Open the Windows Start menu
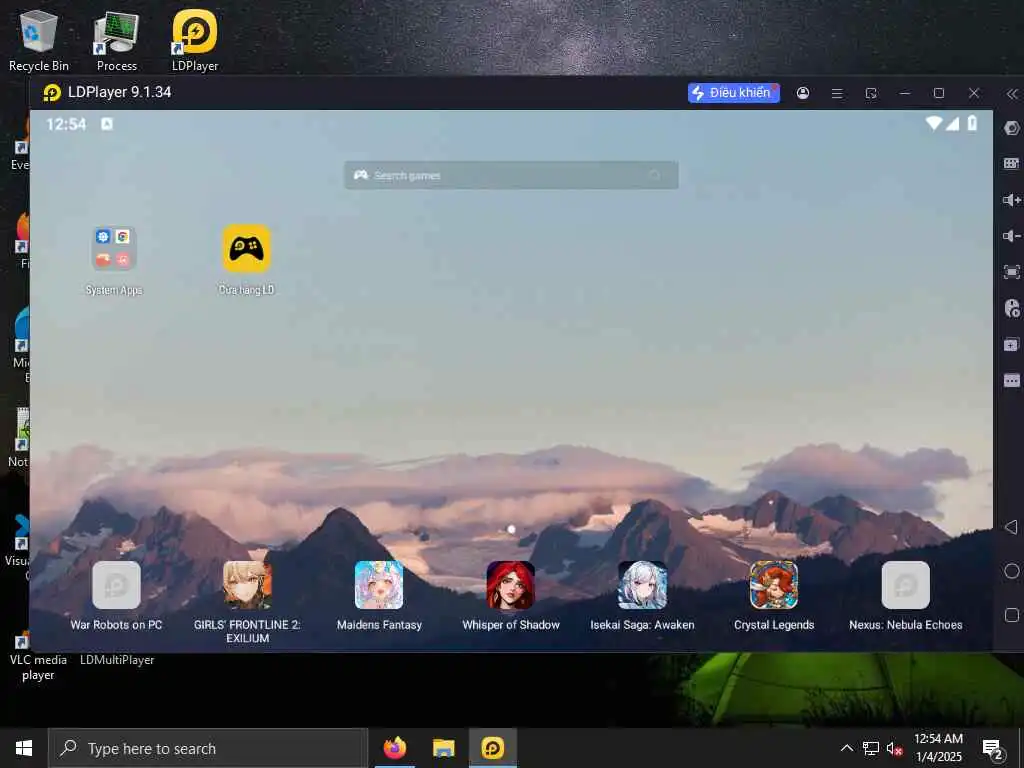Image resolution: width=1024 pixels, height=768 pixels. coord(24,748)
